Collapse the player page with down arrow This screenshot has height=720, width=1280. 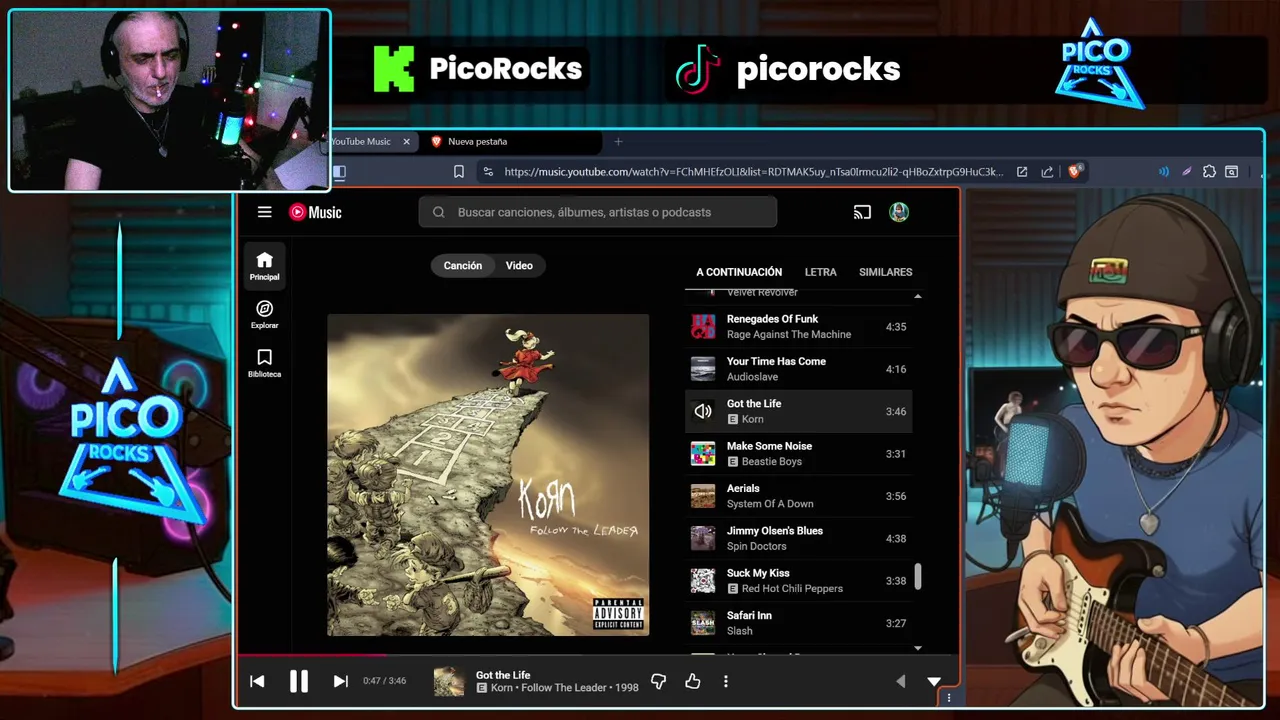[934, 681]
